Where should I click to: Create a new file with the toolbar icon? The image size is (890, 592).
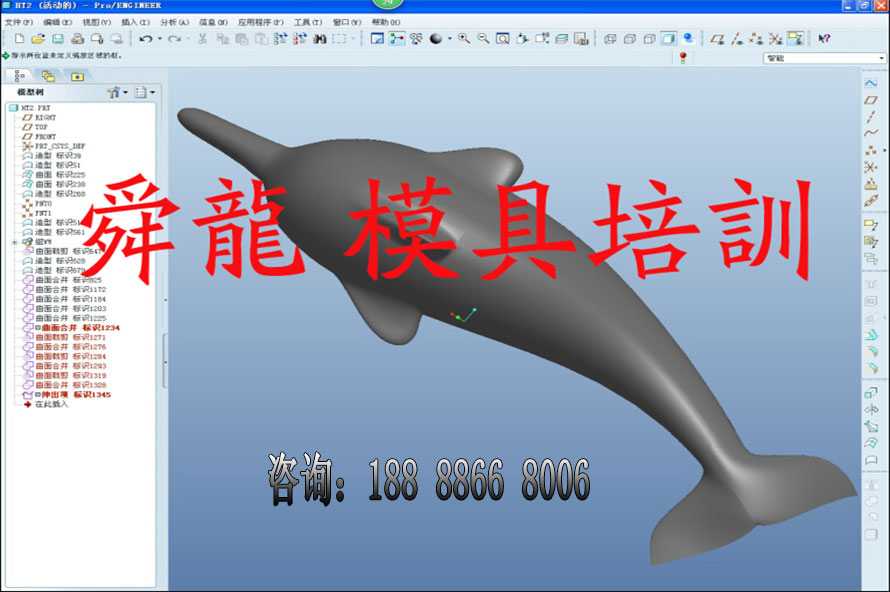coord(19,39)
